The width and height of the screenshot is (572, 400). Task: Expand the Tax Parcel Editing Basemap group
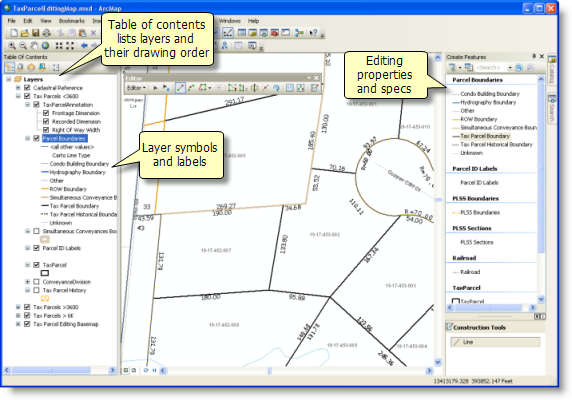pyautogui.click(x=18, y=324)
